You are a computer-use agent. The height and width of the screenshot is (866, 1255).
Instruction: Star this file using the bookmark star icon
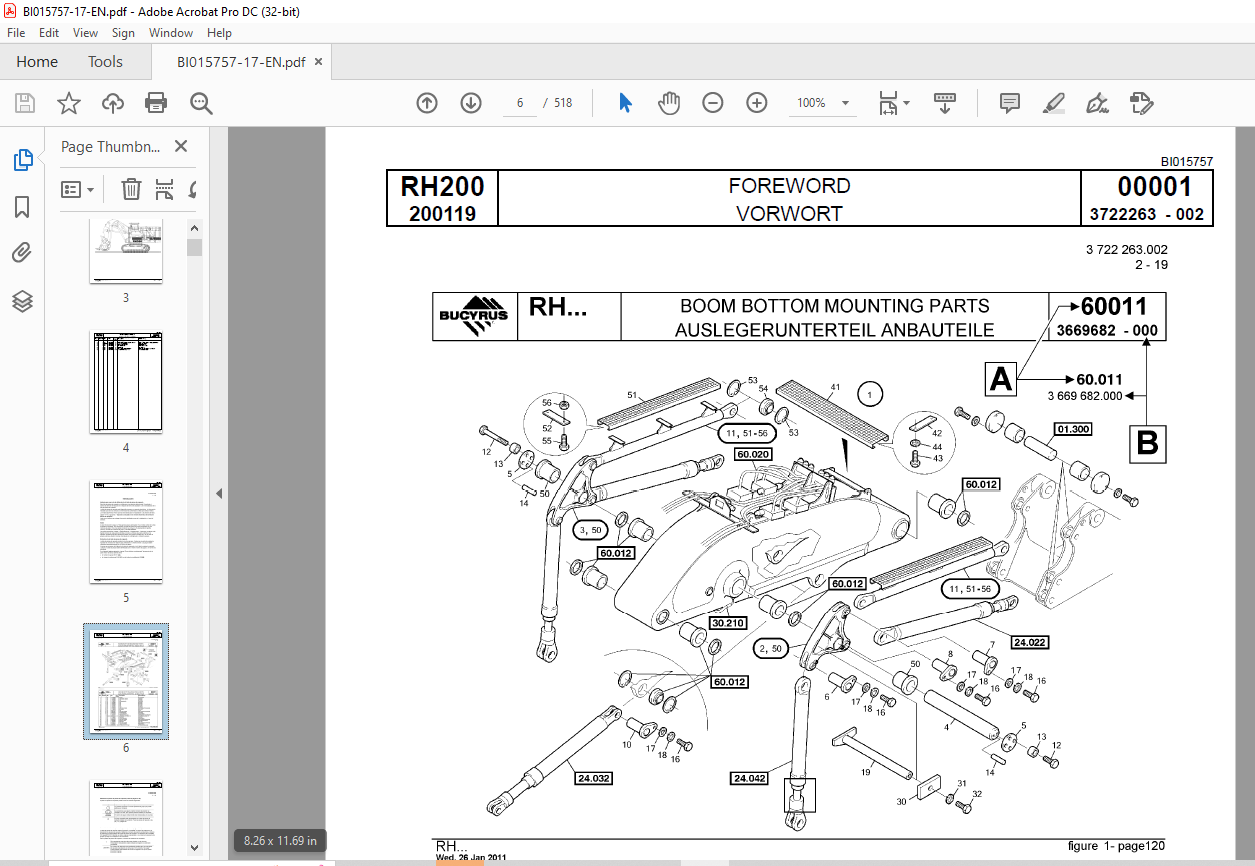69,103
